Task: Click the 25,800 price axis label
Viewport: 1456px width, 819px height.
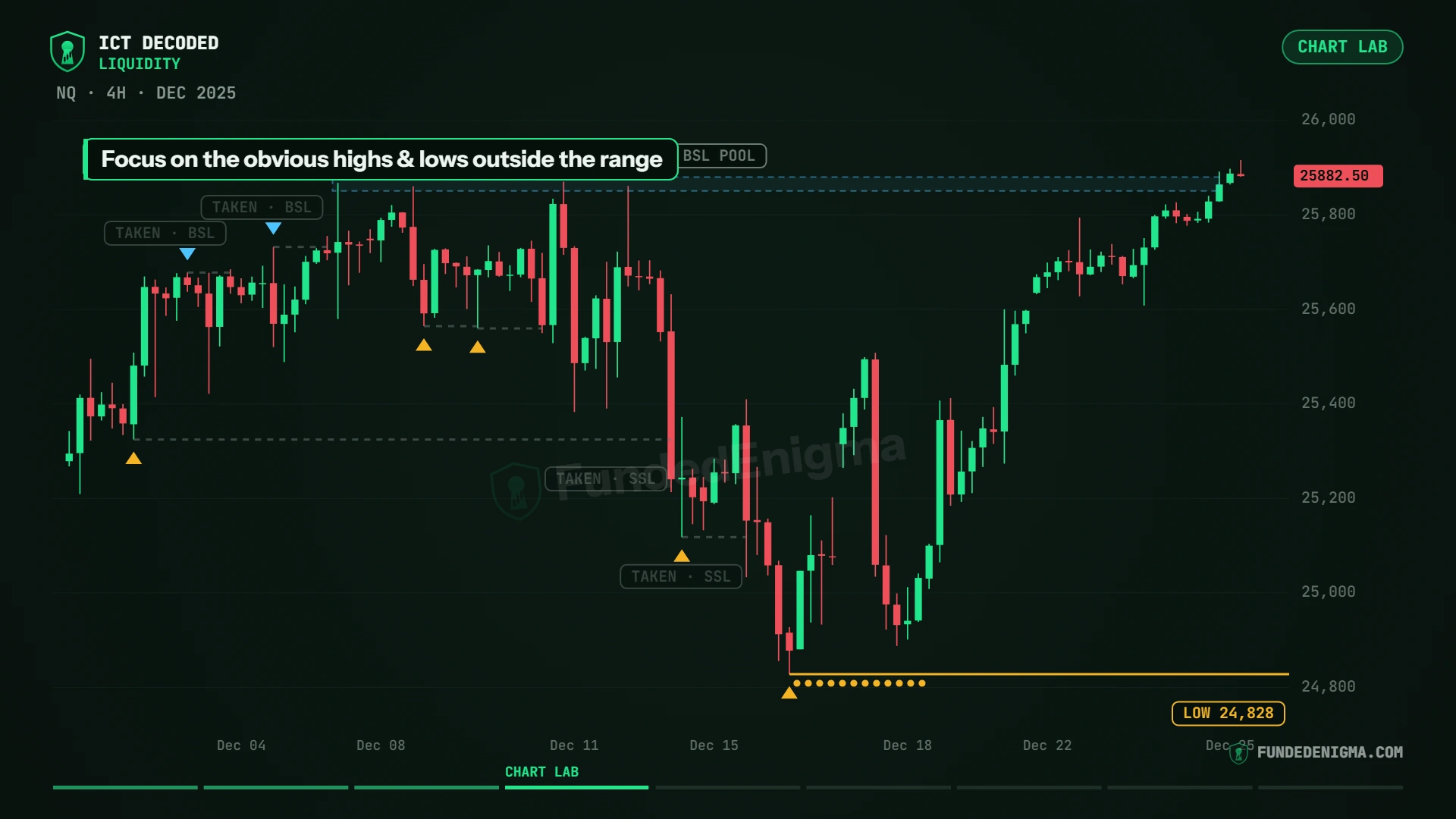Action: (x=1329, y=214)
